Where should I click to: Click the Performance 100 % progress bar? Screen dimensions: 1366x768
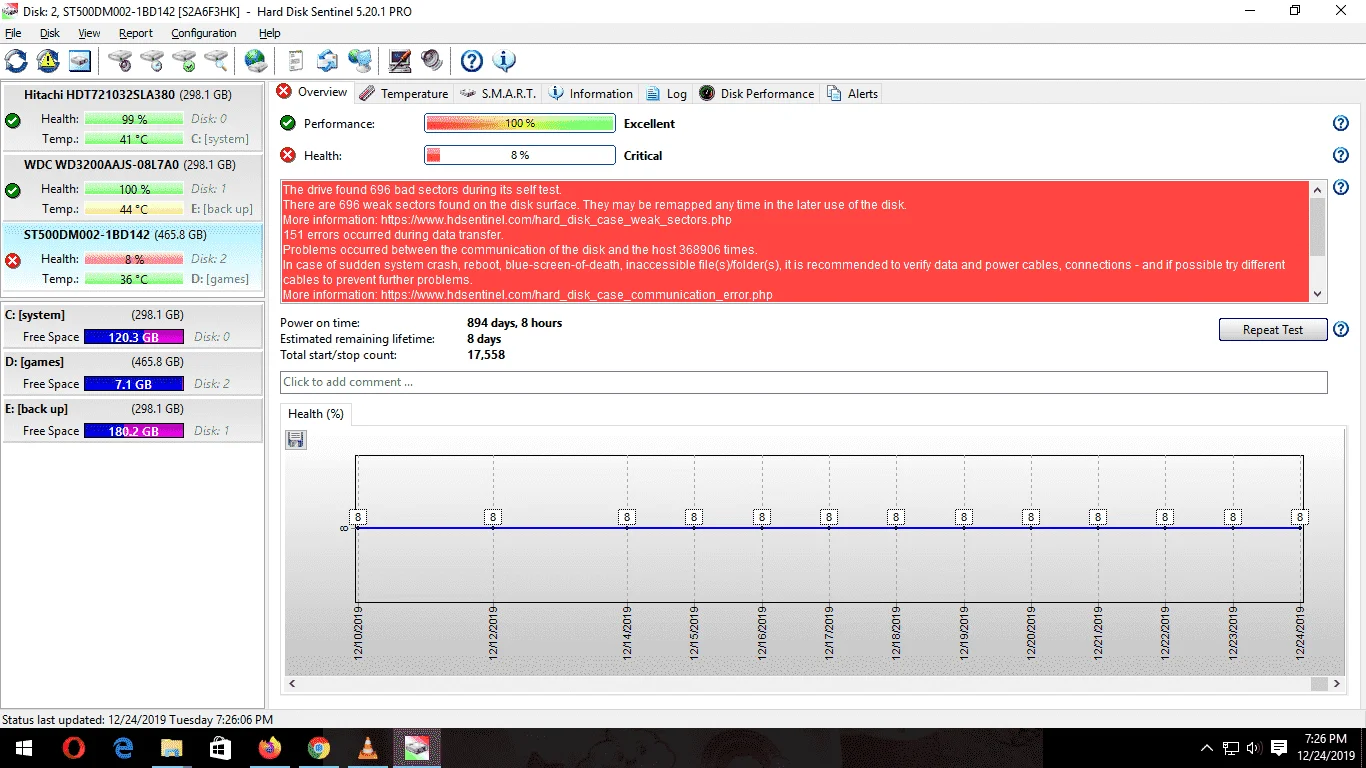tap(519, 124)
